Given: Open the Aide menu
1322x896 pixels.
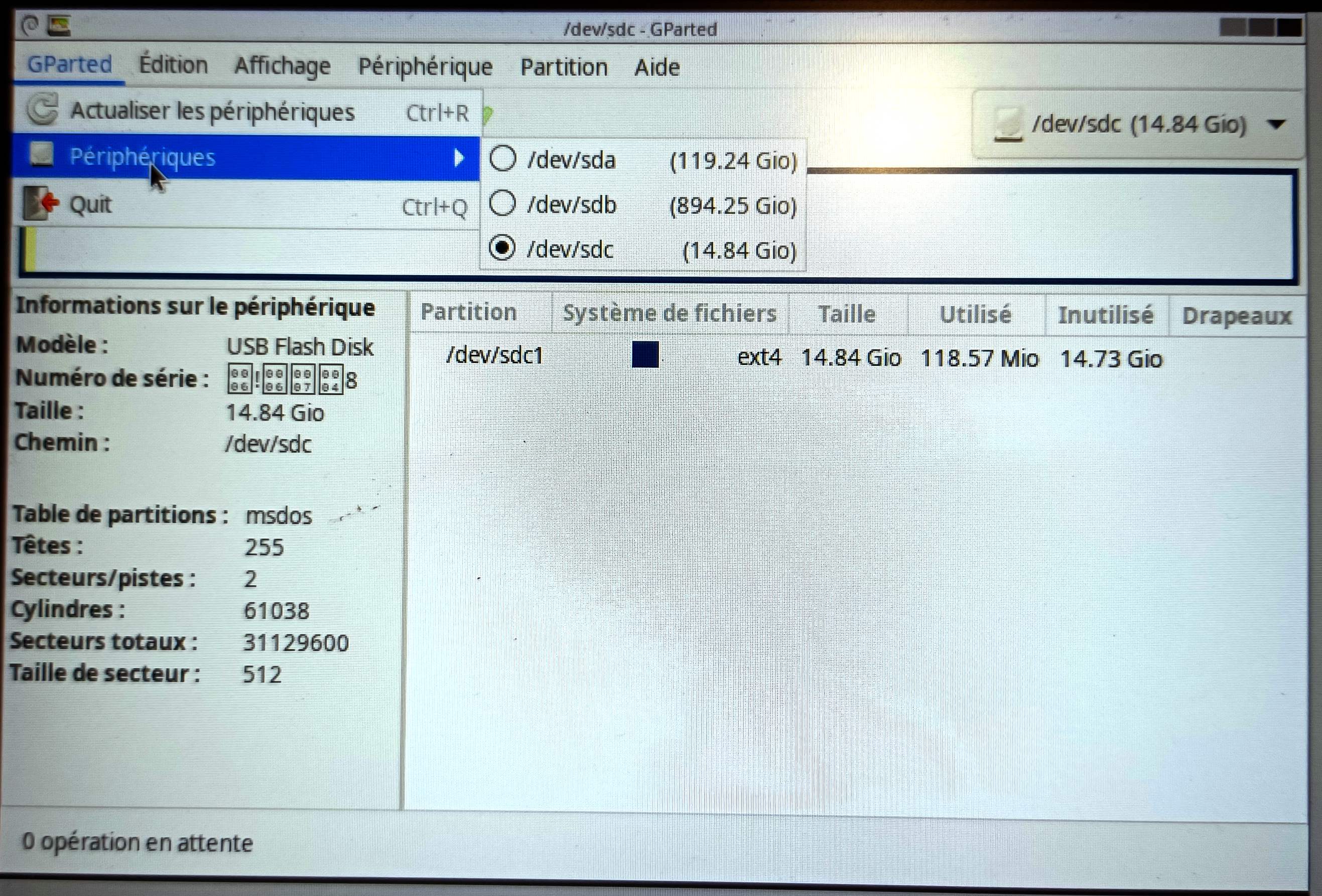Looking at the screenshot, I should tap(656, 68).
